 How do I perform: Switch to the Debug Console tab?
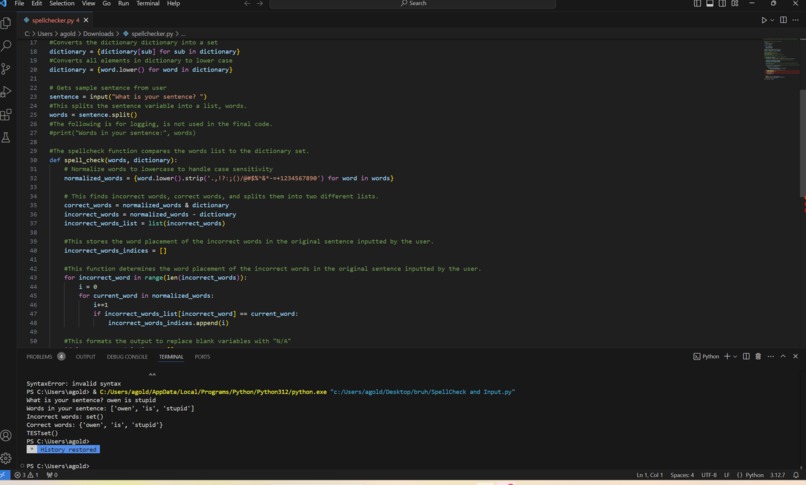click(x=127, y=357)
